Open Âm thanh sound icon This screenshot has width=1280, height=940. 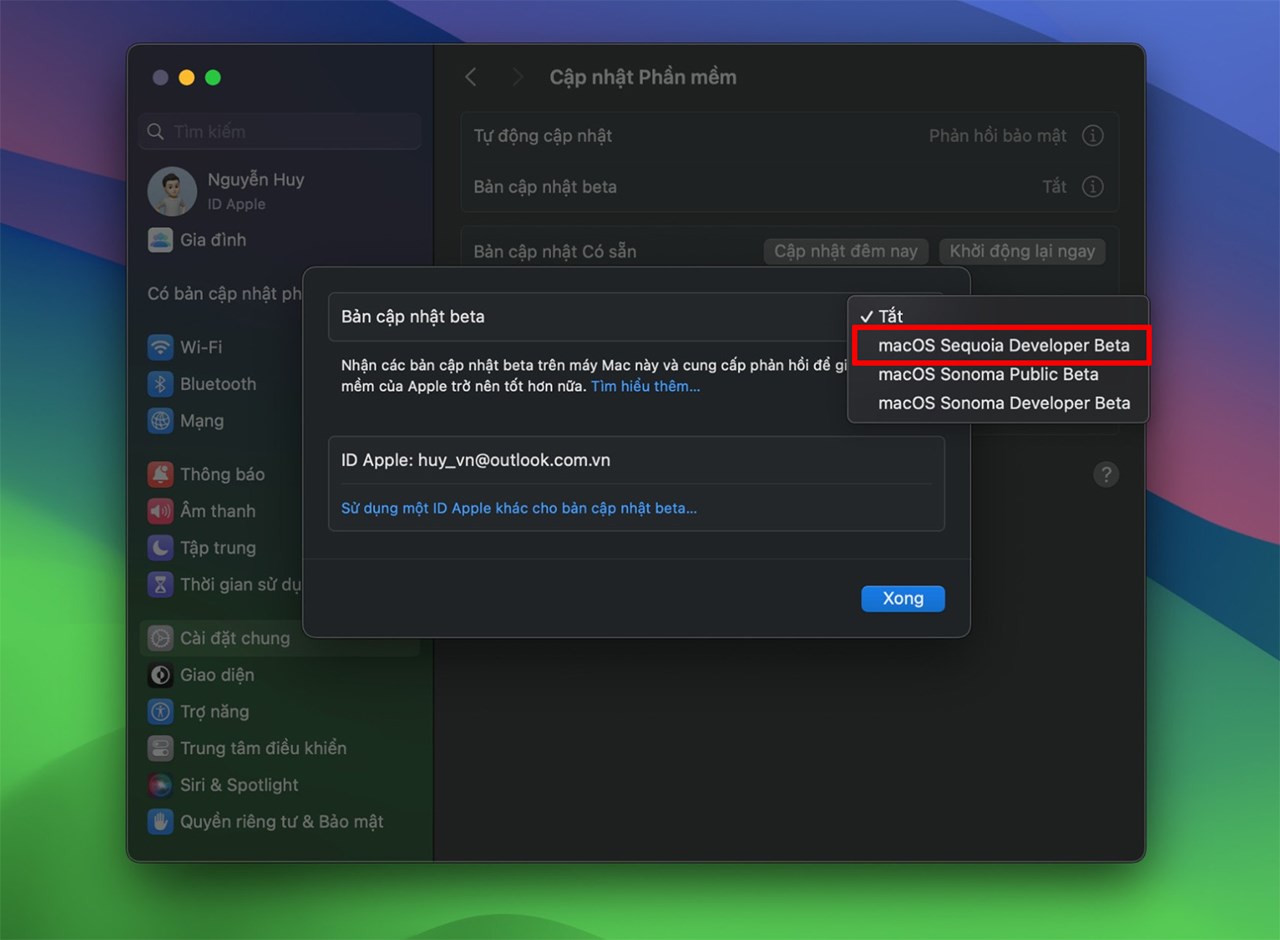tap(160, 511)
